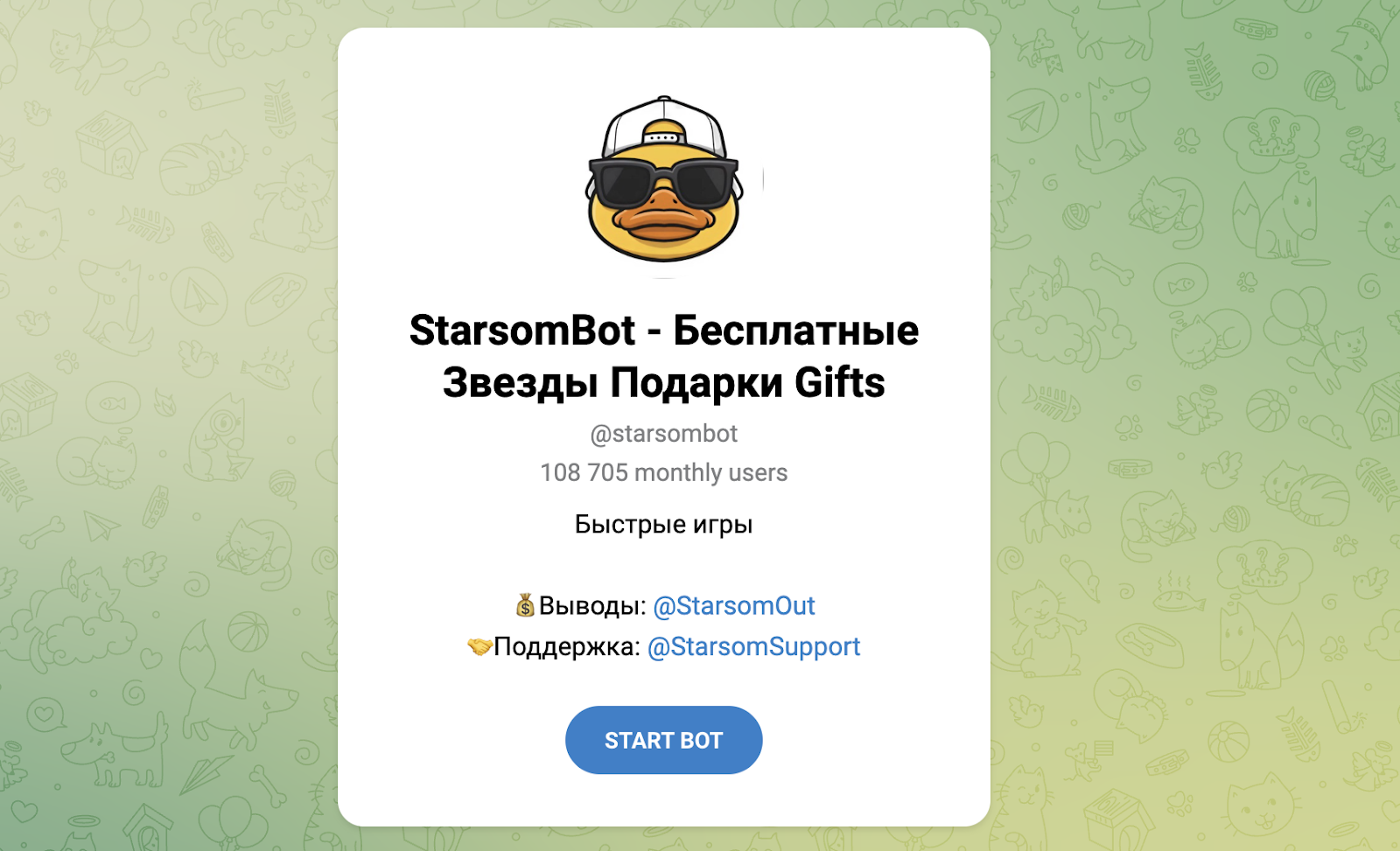Open the @StarsomOut channel link
Image resolution: width=1400 pixels, height=851 pixels.
[734, 605]
